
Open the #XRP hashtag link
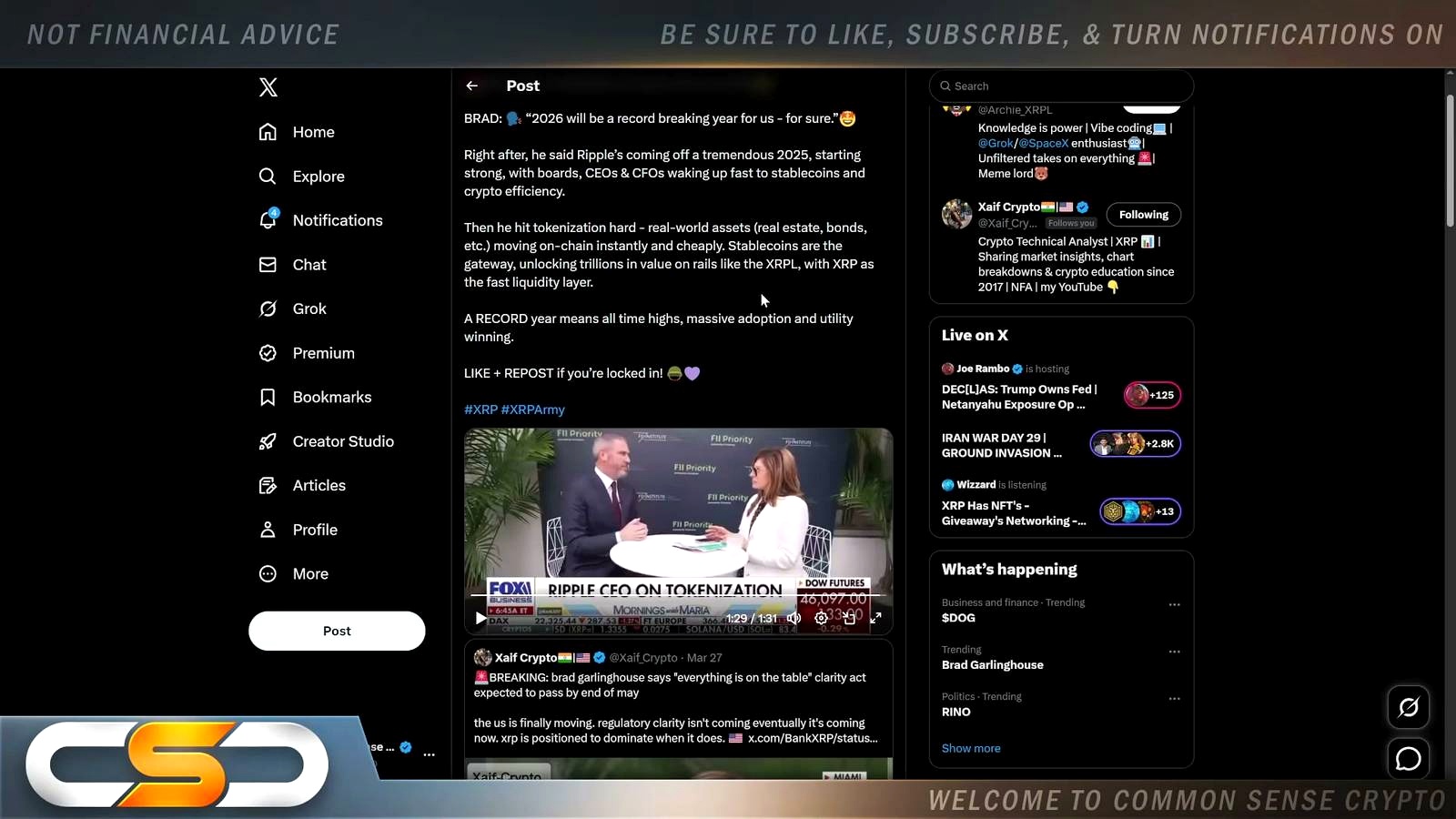click(x=480, y=409)
